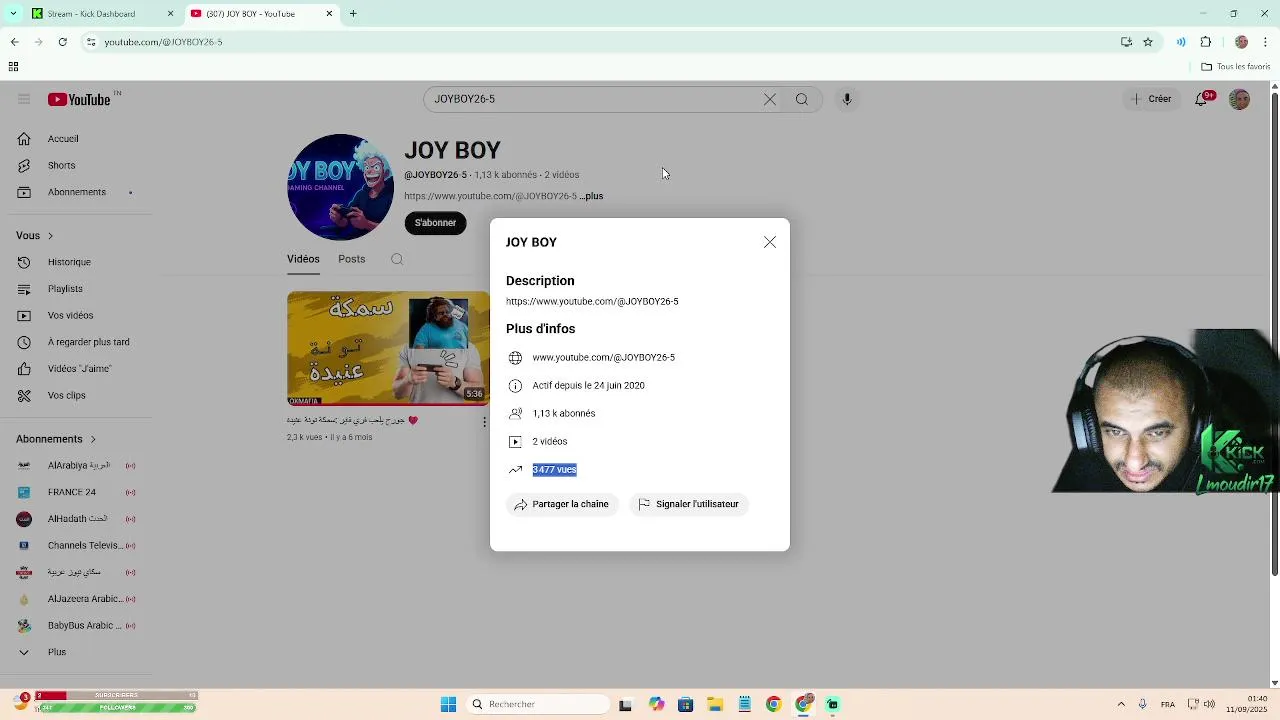Image resolution: width=1280 pixels, height=720 pixels.
Task: Open the 5:36 video thumbnail
Action: (388, 348)
